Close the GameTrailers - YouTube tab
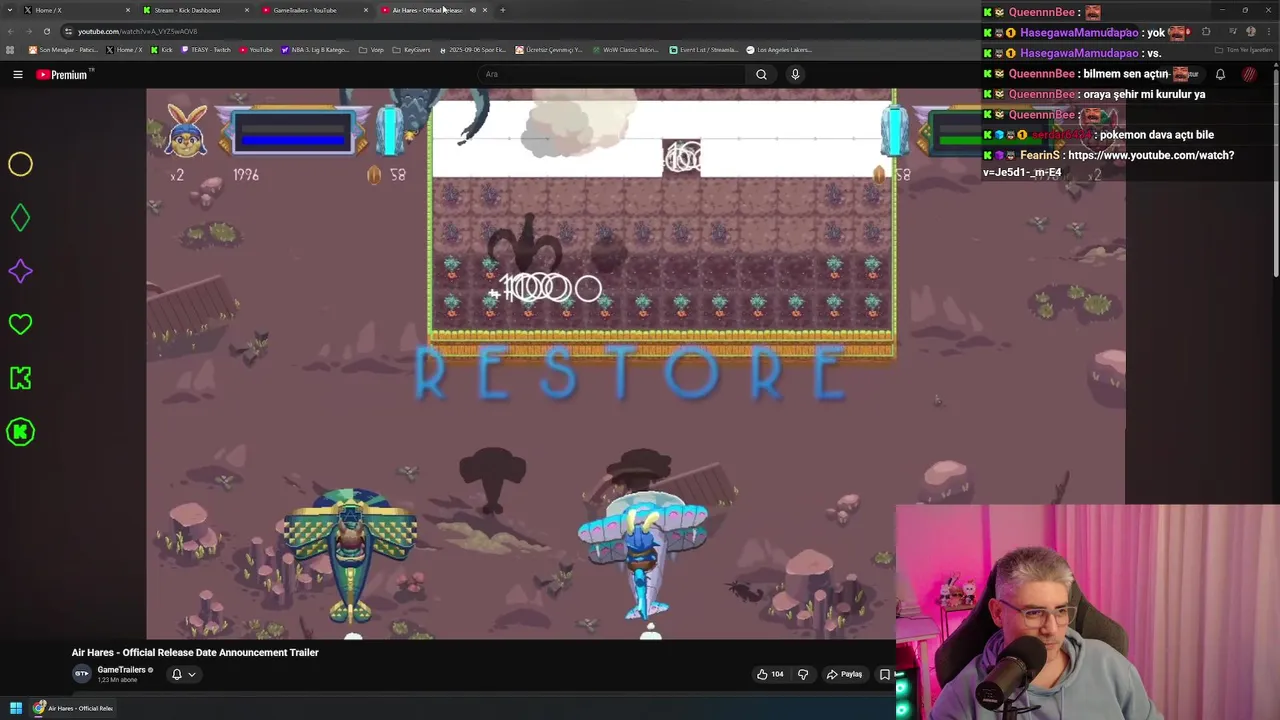1280x720 pixels. (366, 10)
